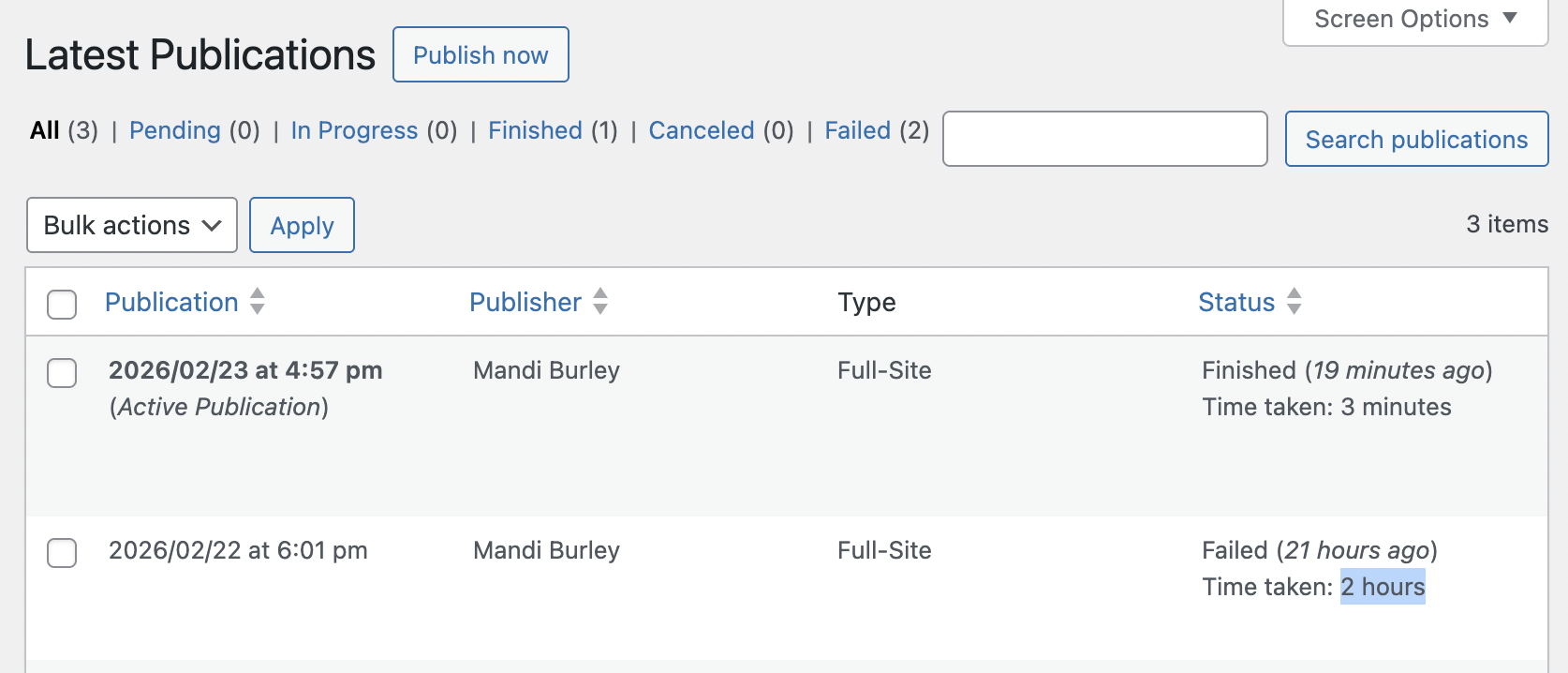The width and height of the screenshot is (1568, 673).
Task: Open the Bulk actions dropdown
Action: tap(132, 225)
